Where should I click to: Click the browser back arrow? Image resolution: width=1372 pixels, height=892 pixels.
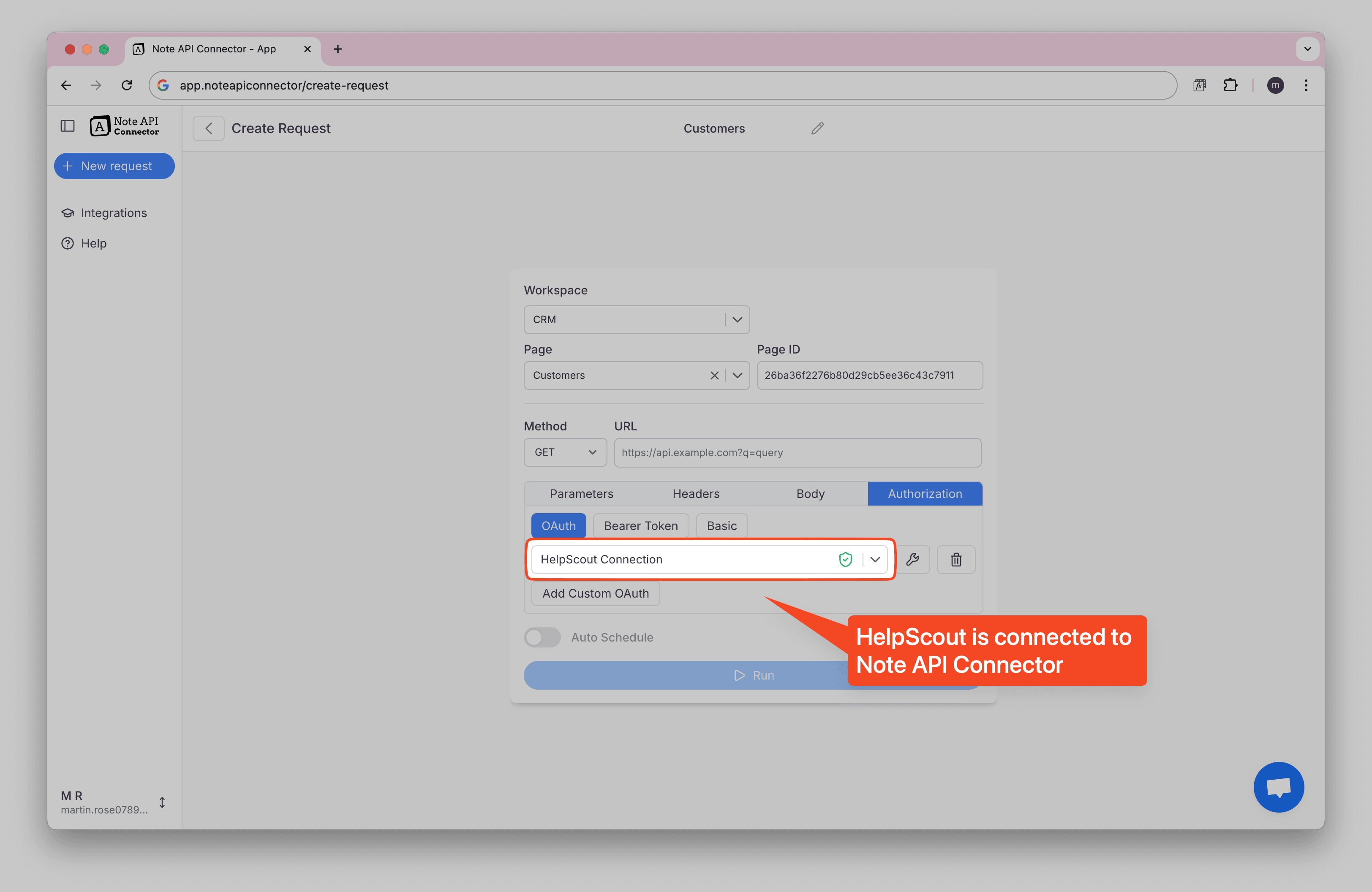pos(66,85)
